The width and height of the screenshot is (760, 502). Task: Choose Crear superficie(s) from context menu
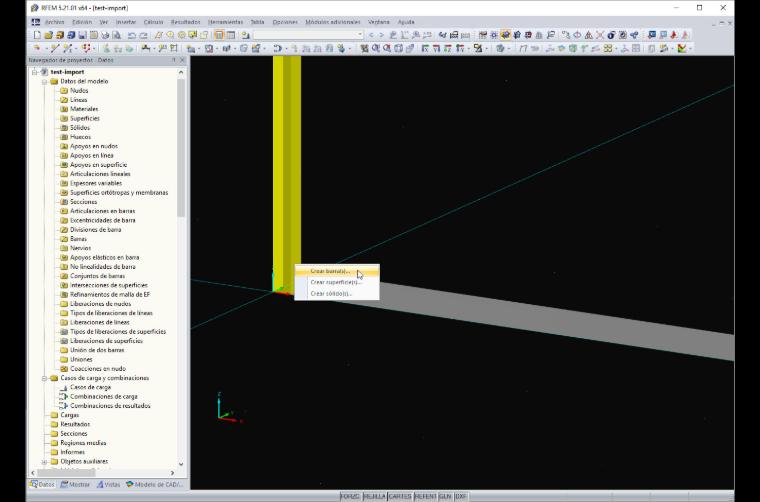(337, 282)
